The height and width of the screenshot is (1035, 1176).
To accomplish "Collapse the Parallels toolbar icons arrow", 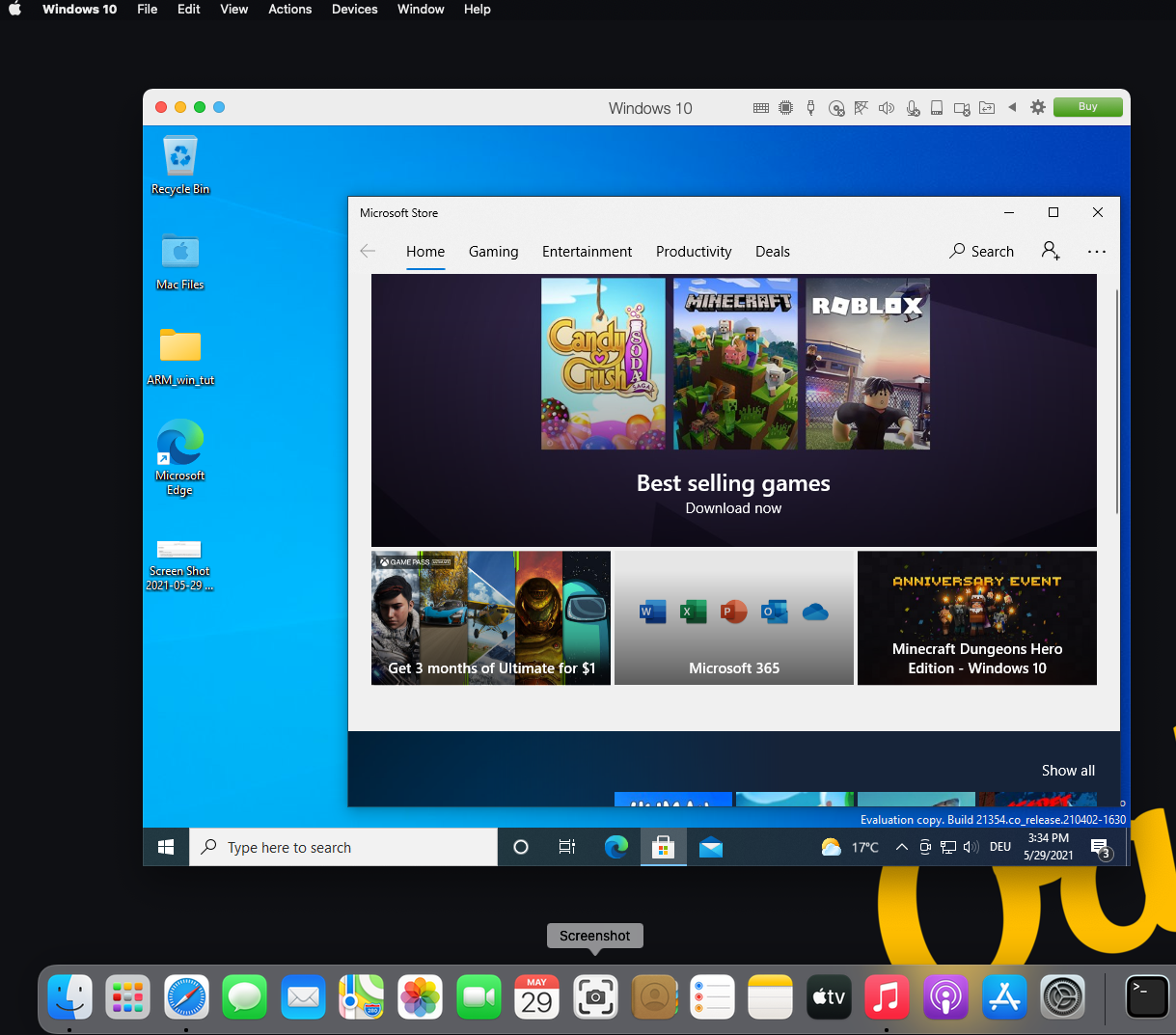I will 1012,107.
